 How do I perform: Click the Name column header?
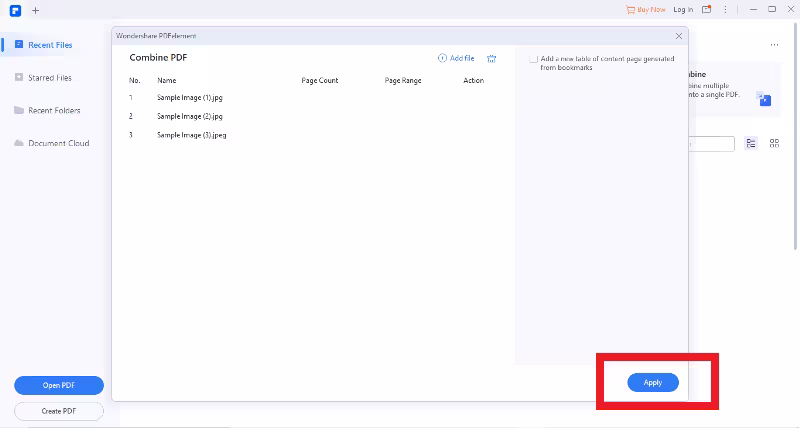167,81
